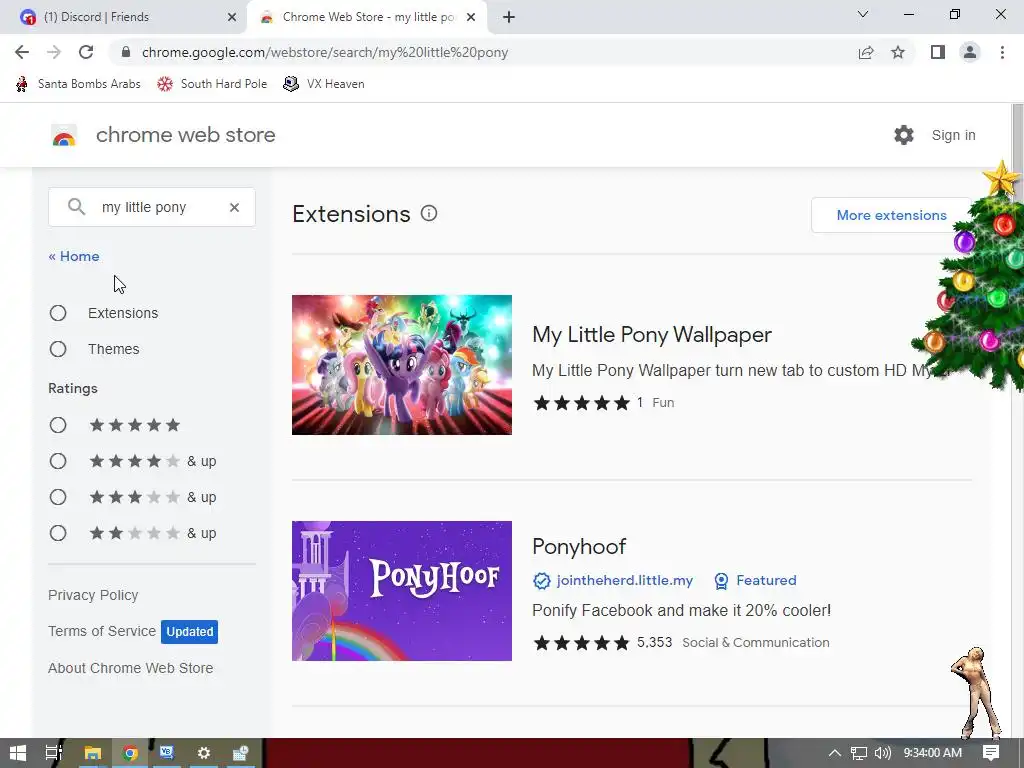Close the Discord Friends tab

click(232, 17)
